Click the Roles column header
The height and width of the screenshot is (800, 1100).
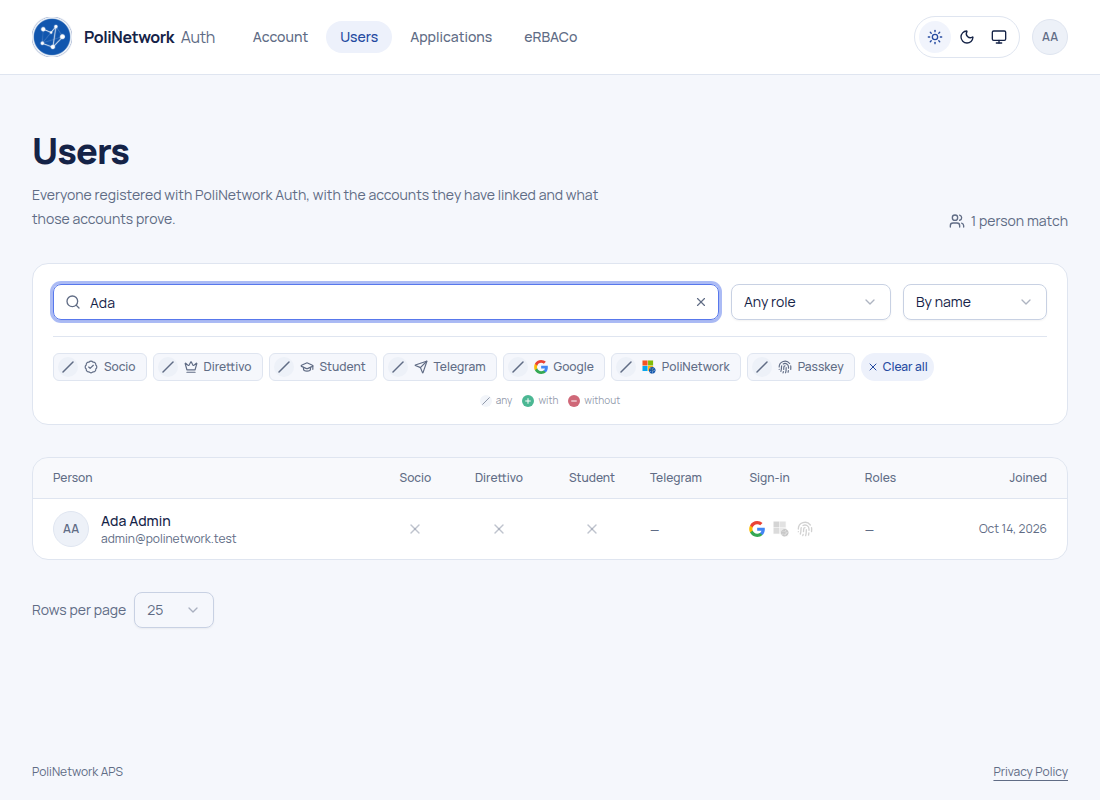click(x=880, y=478)
